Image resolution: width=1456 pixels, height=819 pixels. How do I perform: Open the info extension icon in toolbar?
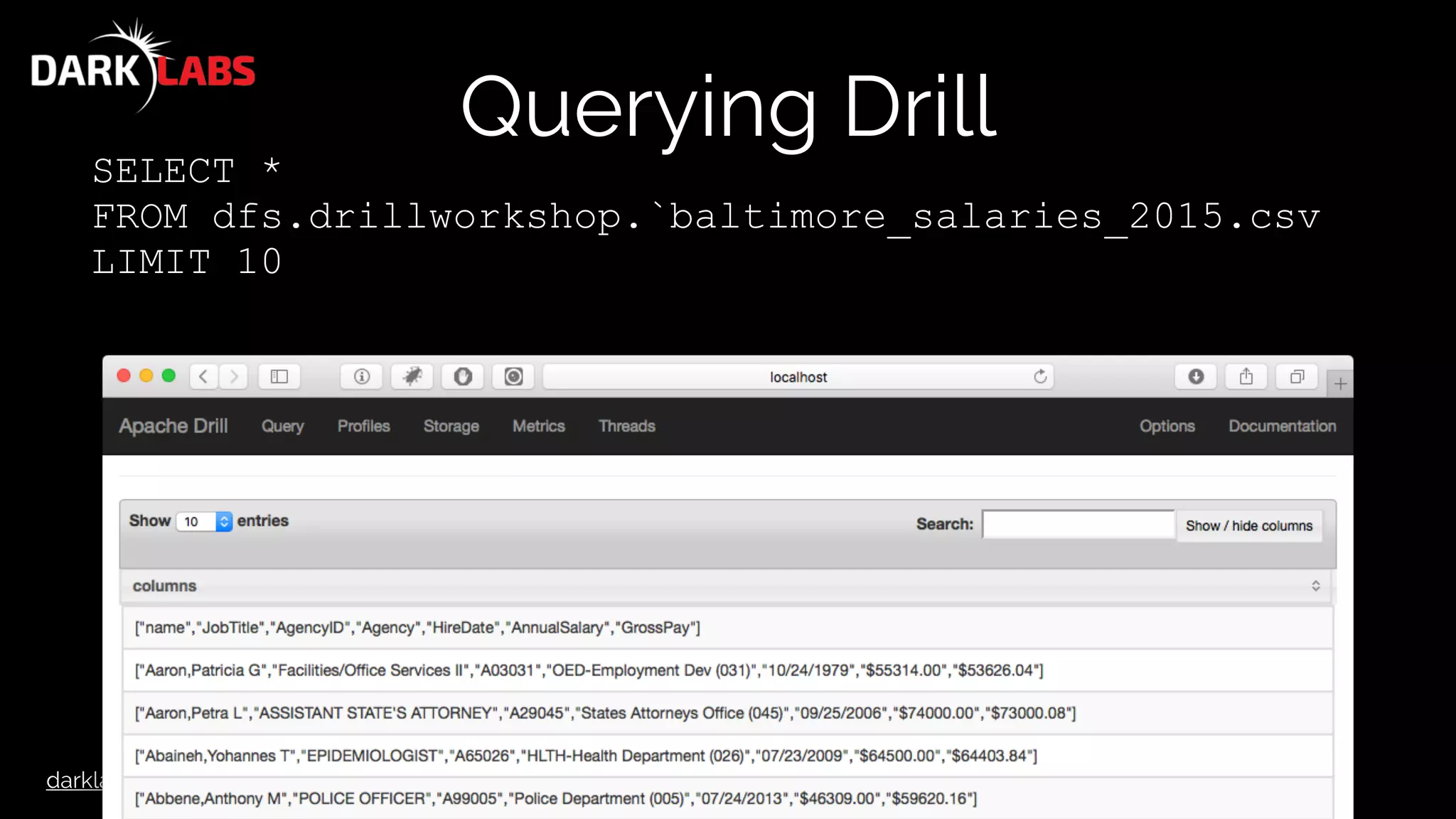[x=362, y=376]
